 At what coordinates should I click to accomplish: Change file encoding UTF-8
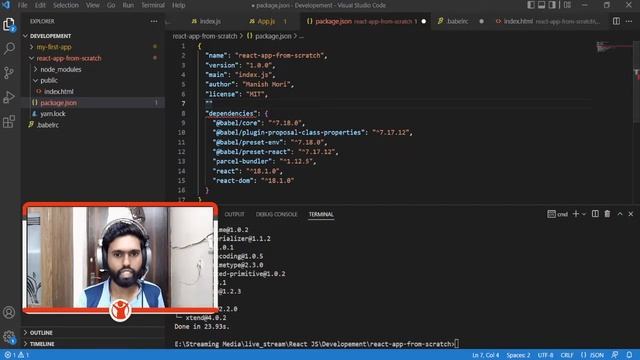[x=545, y=355]
